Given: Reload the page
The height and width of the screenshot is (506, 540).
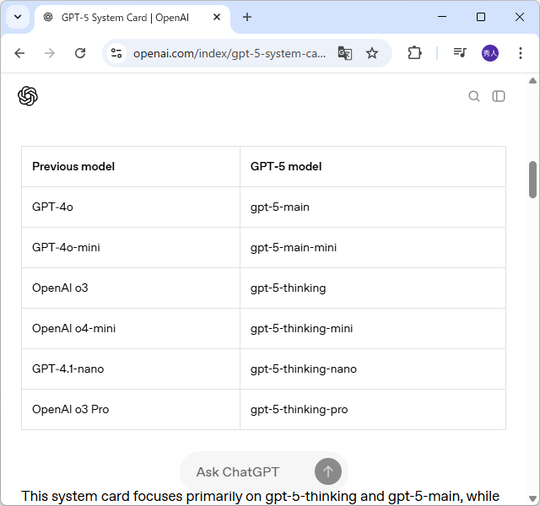Looking at the screenshot, I should pyautogui.click(x=80, y=53).
